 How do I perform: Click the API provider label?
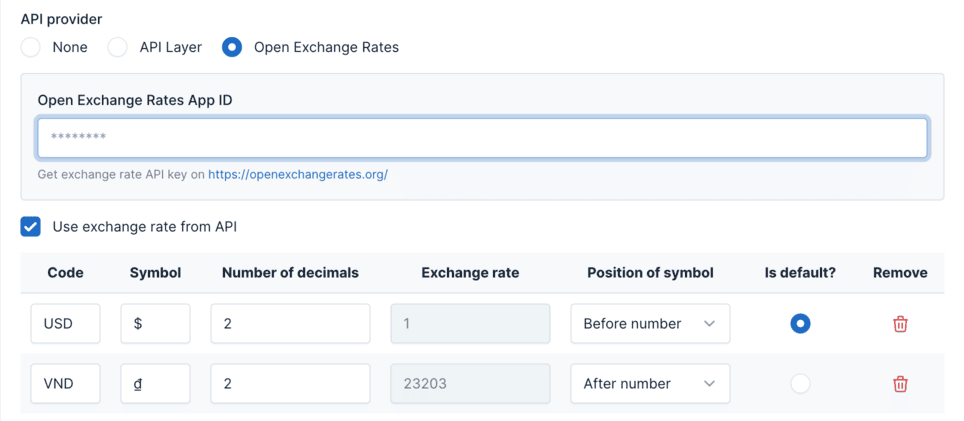click(x=61, y=19)
